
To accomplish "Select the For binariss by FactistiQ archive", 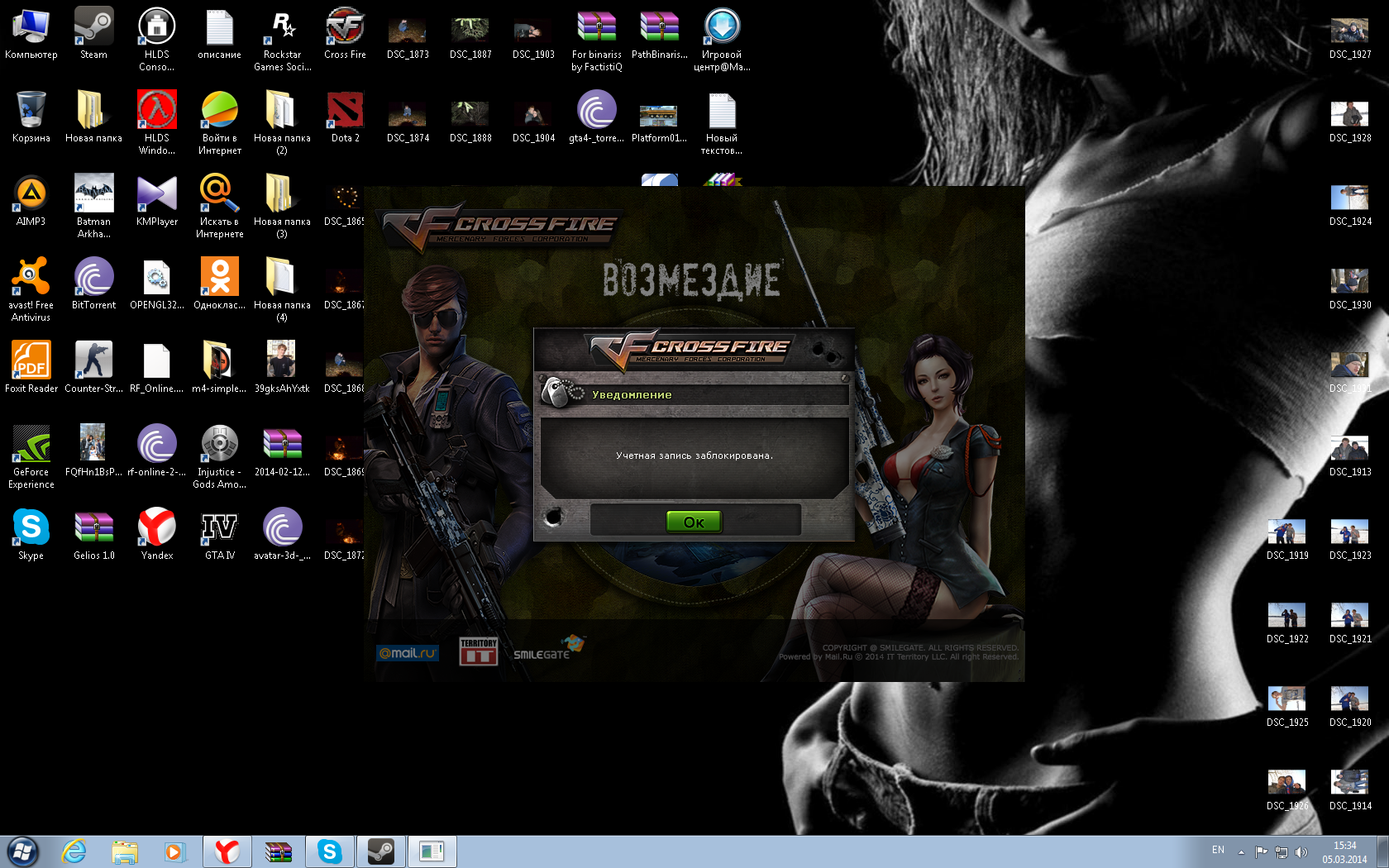I will click(596, 40).
